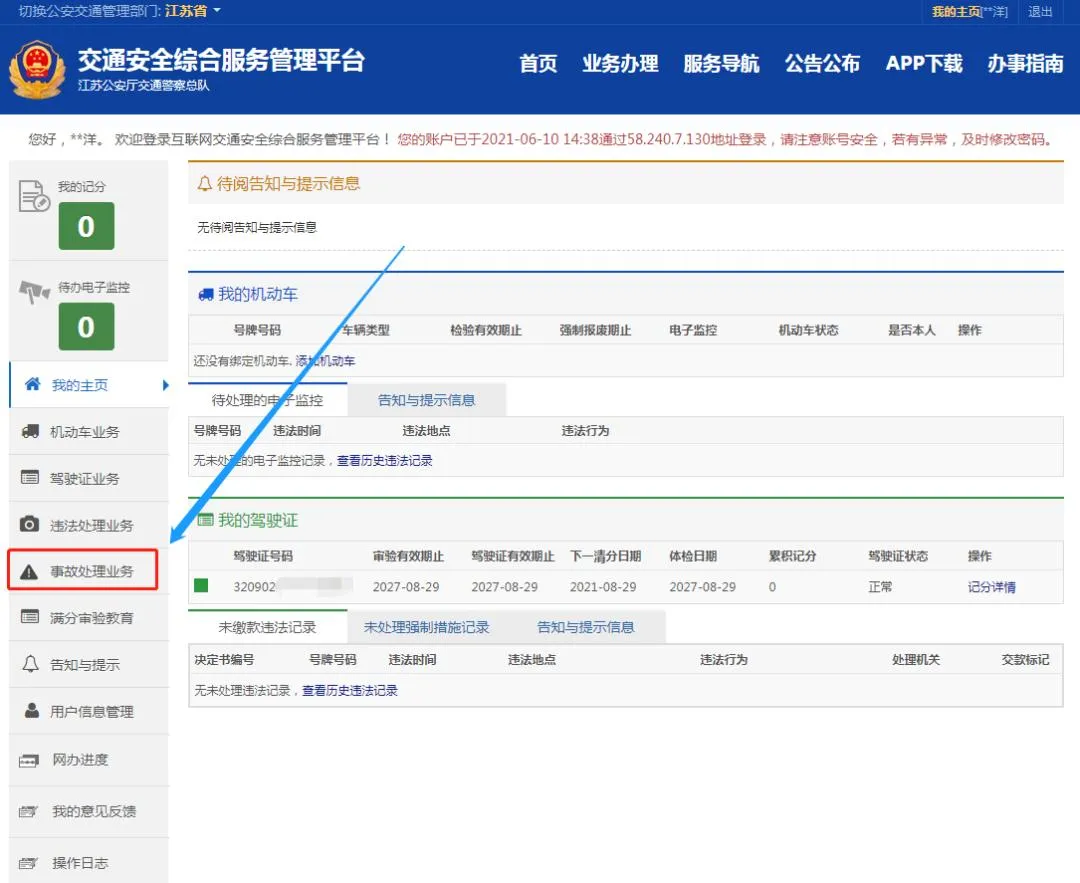
Task: Click the document icon above 我的记分
Action: 34,196
